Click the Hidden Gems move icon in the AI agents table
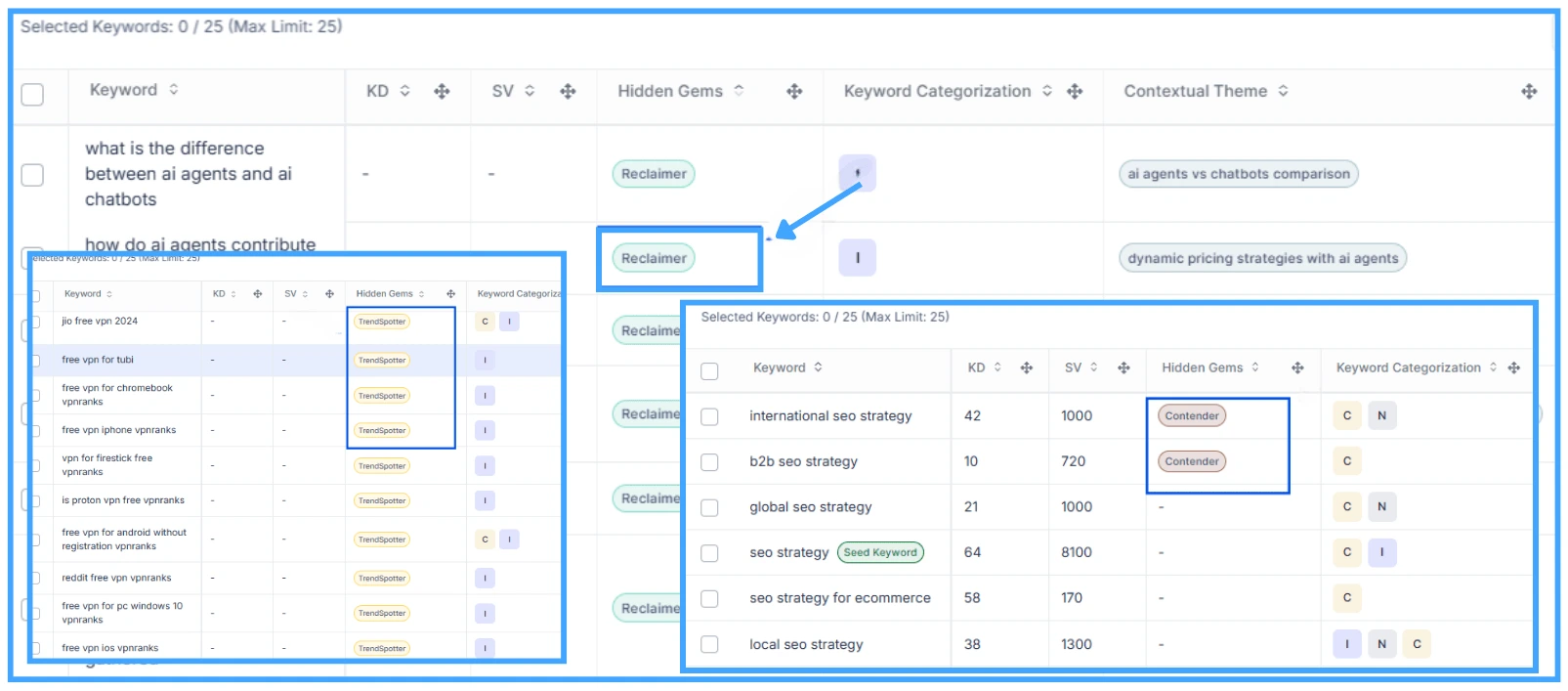Viewport: 1568px width, 691px height. click(794, 91)
